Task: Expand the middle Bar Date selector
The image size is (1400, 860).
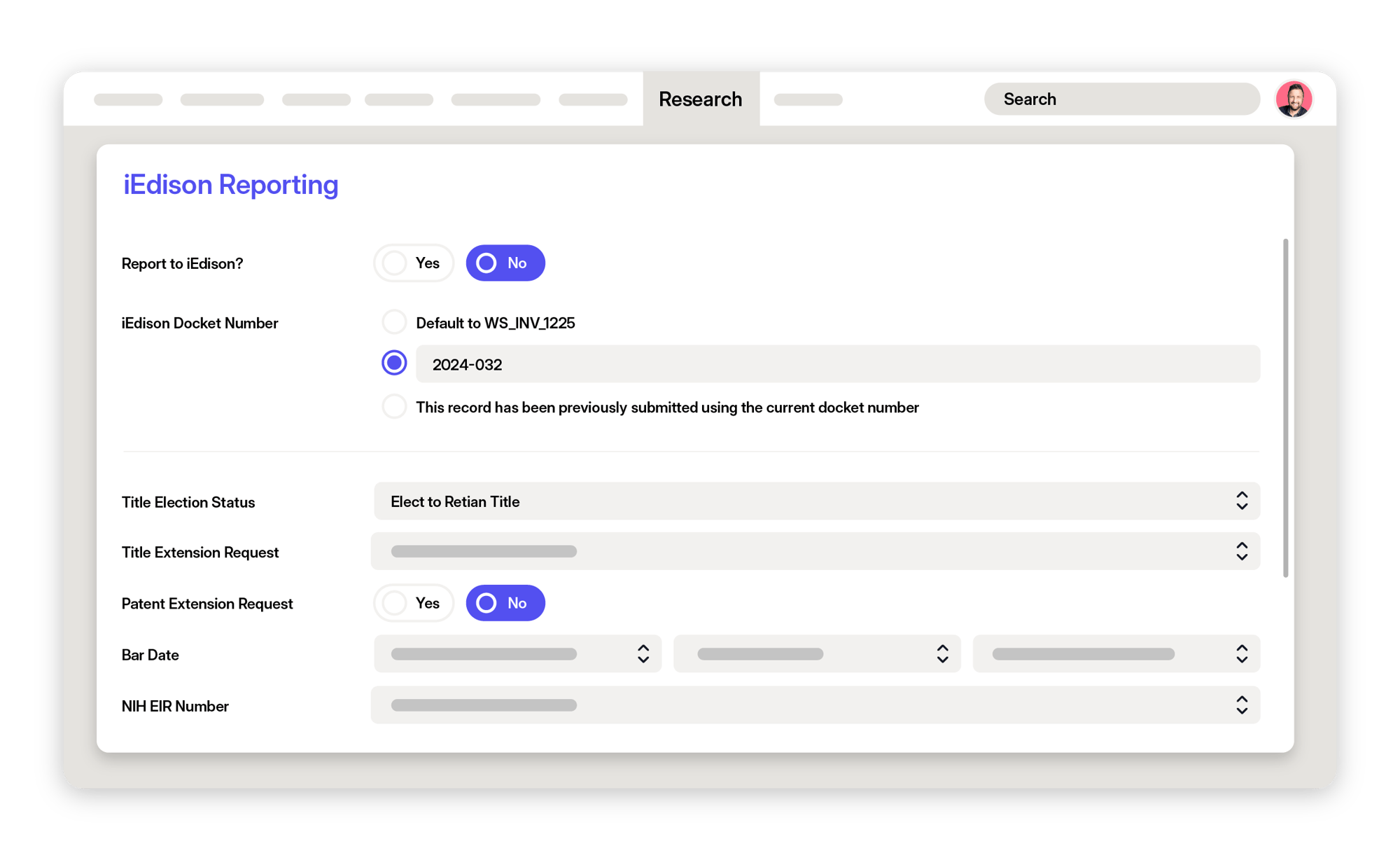Action: click(x=815, y=653)
